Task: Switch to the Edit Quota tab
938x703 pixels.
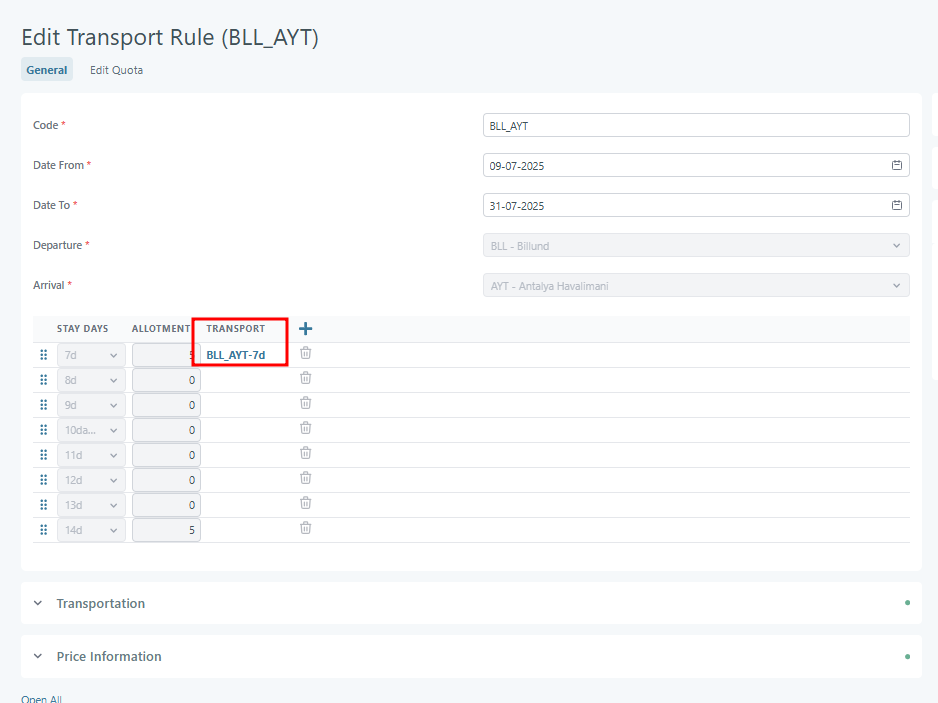Action: tap(116, 70)
